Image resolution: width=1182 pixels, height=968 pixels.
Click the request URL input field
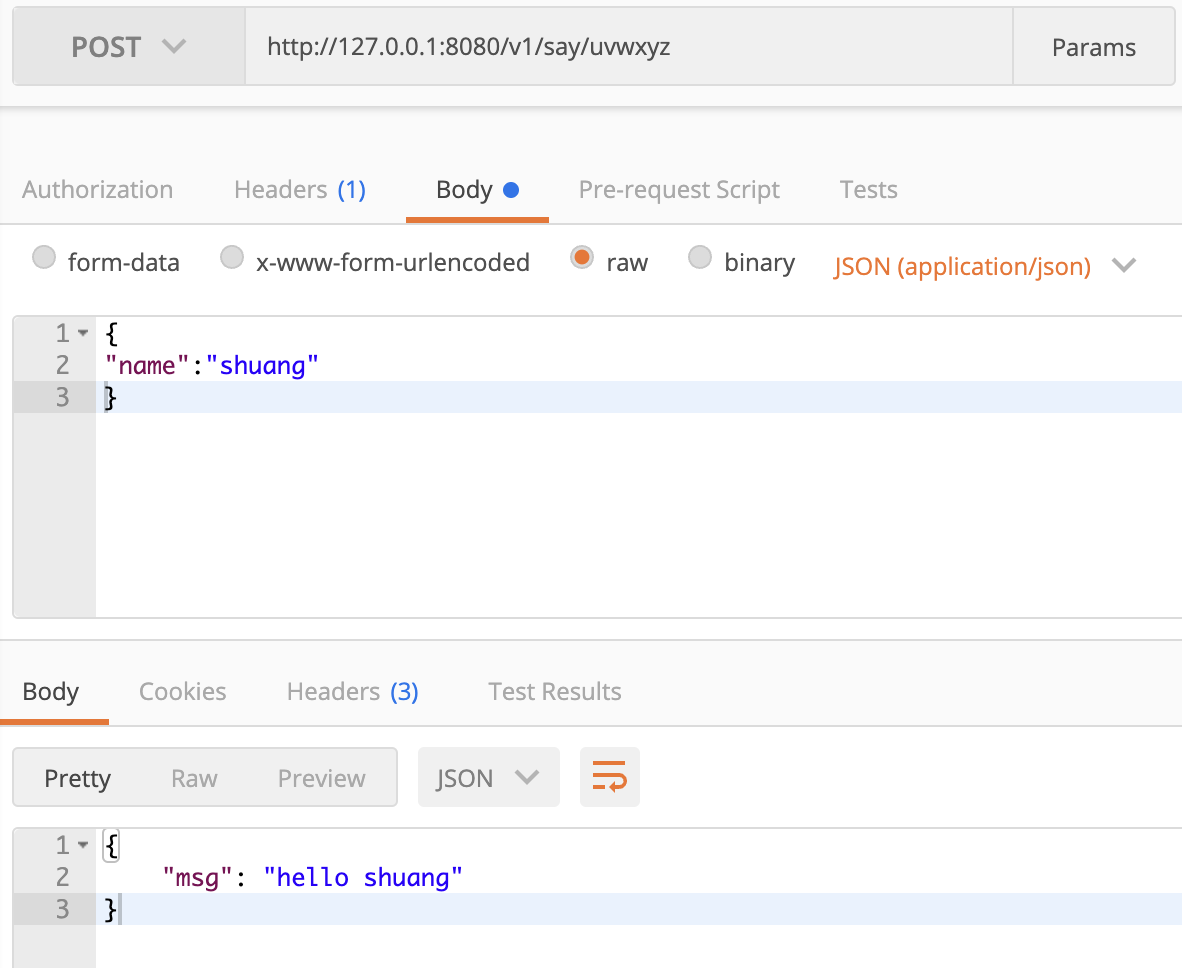click(x=628, y=47)
